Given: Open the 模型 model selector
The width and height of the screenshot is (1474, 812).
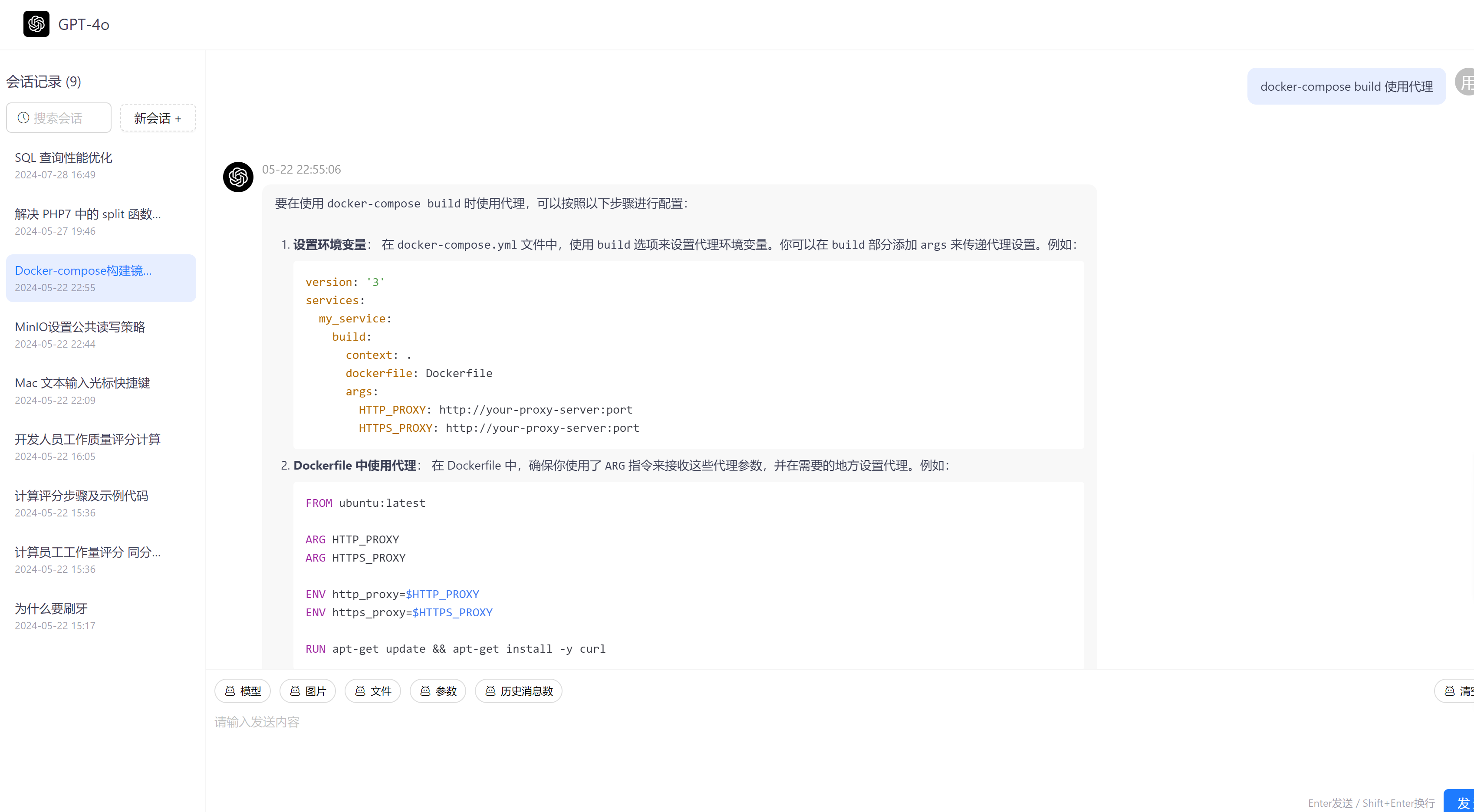Looking at the screenshot, I should coord(243,690).
